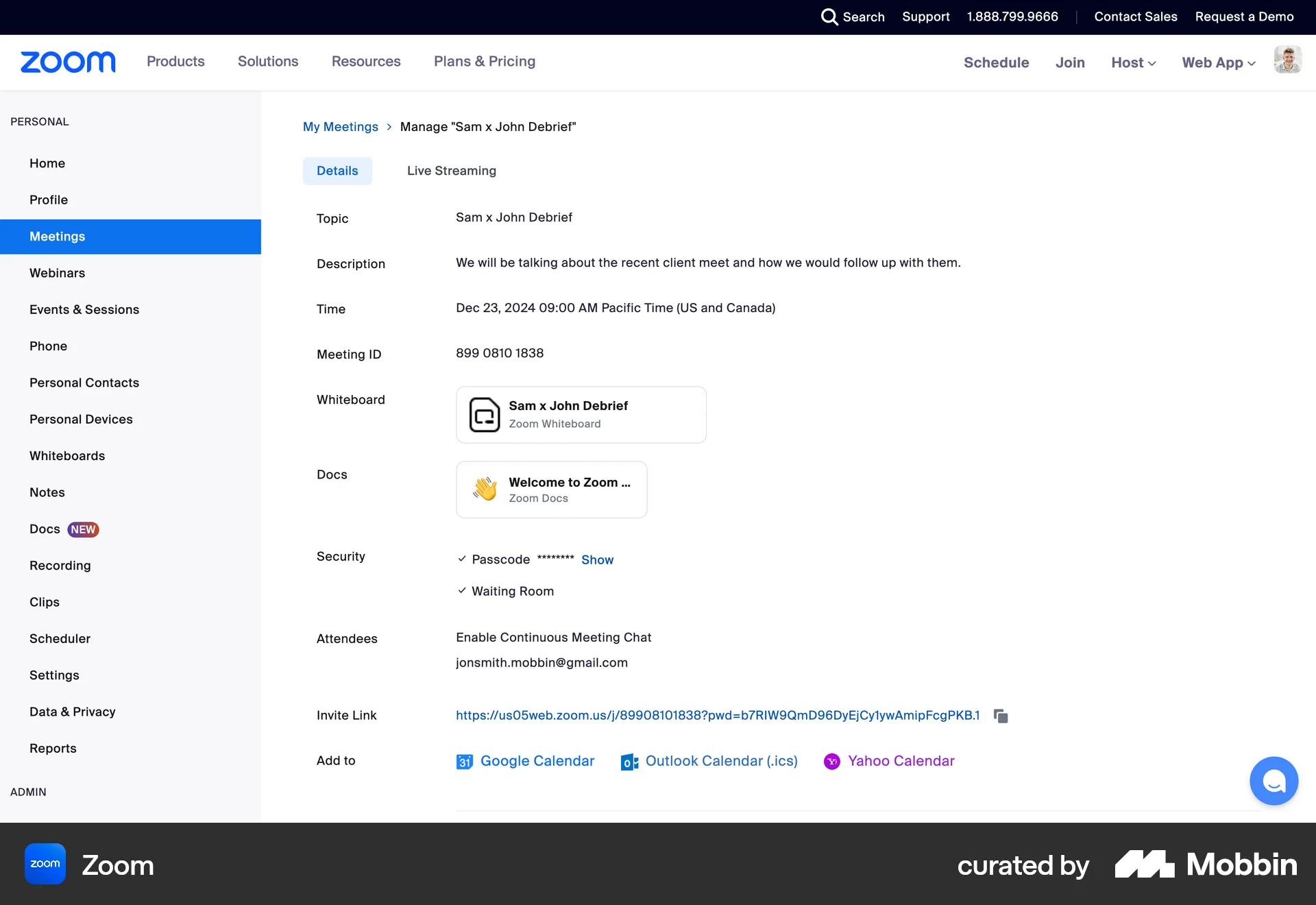This screenshot has height=905, width=1316.
Task: Click the Yahoo Calendar icon
Action: [x=831, y=762]
